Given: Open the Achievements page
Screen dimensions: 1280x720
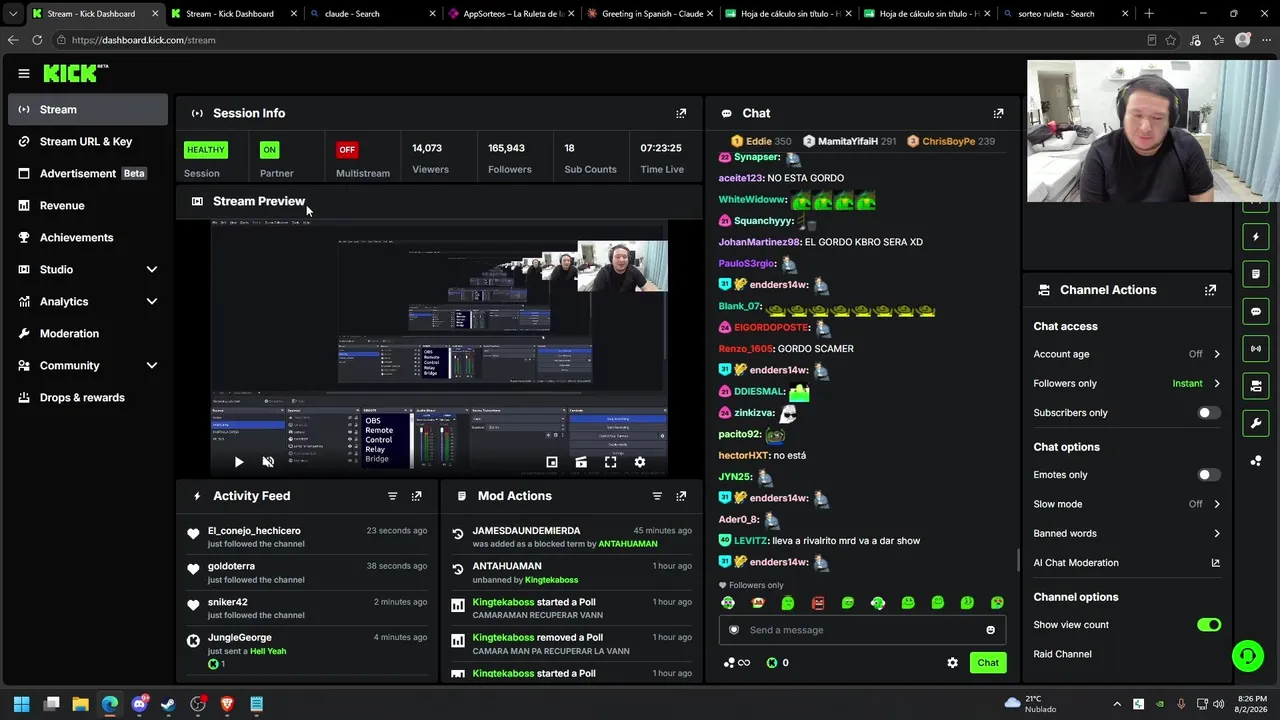Looking at the screenshot, I should coord(88,237).
